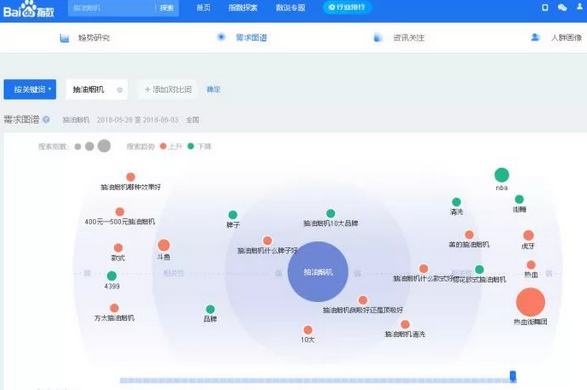Switch to the 资讯关注 tab
587x390 pixels.
pyautogui.click(x=408, y=38)
